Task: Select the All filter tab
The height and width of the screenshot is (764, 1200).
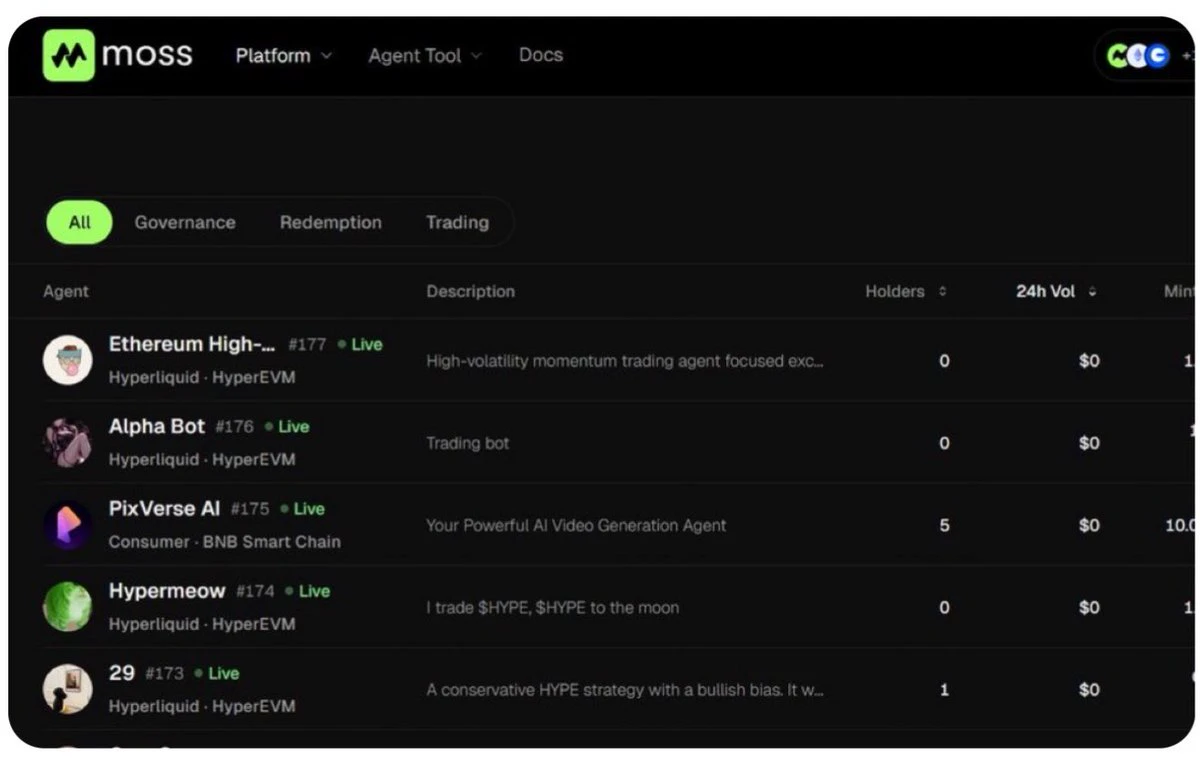Action: (x=80, y=222)
